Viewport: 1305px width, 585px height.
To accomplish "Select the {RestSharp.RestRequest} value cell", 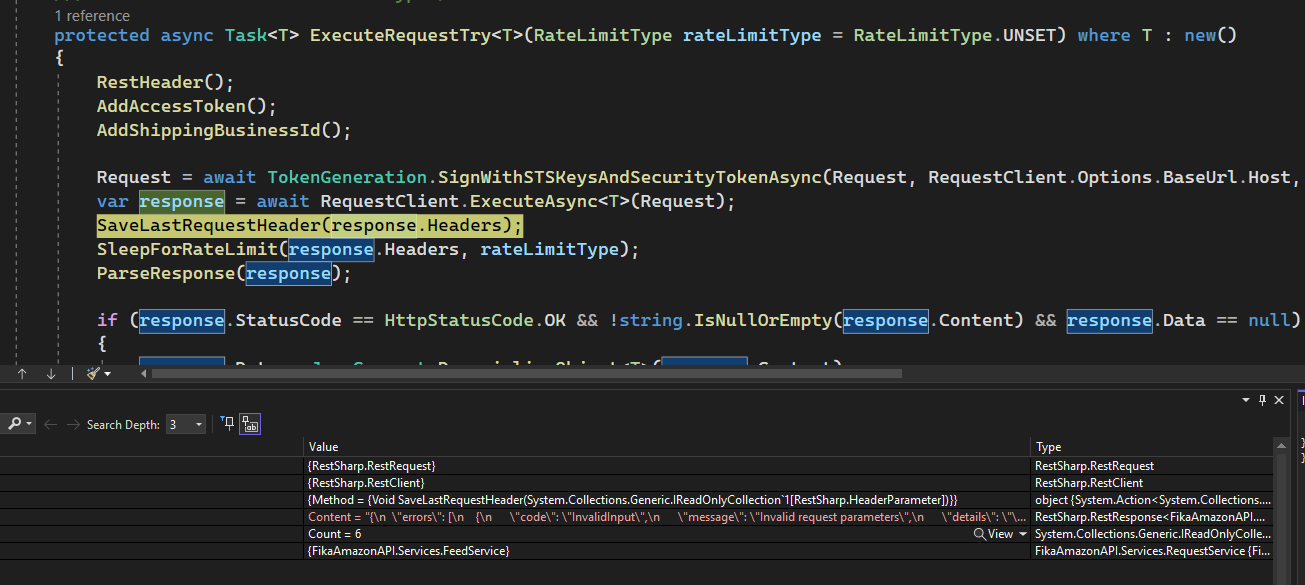I will [x=666, y=466].
